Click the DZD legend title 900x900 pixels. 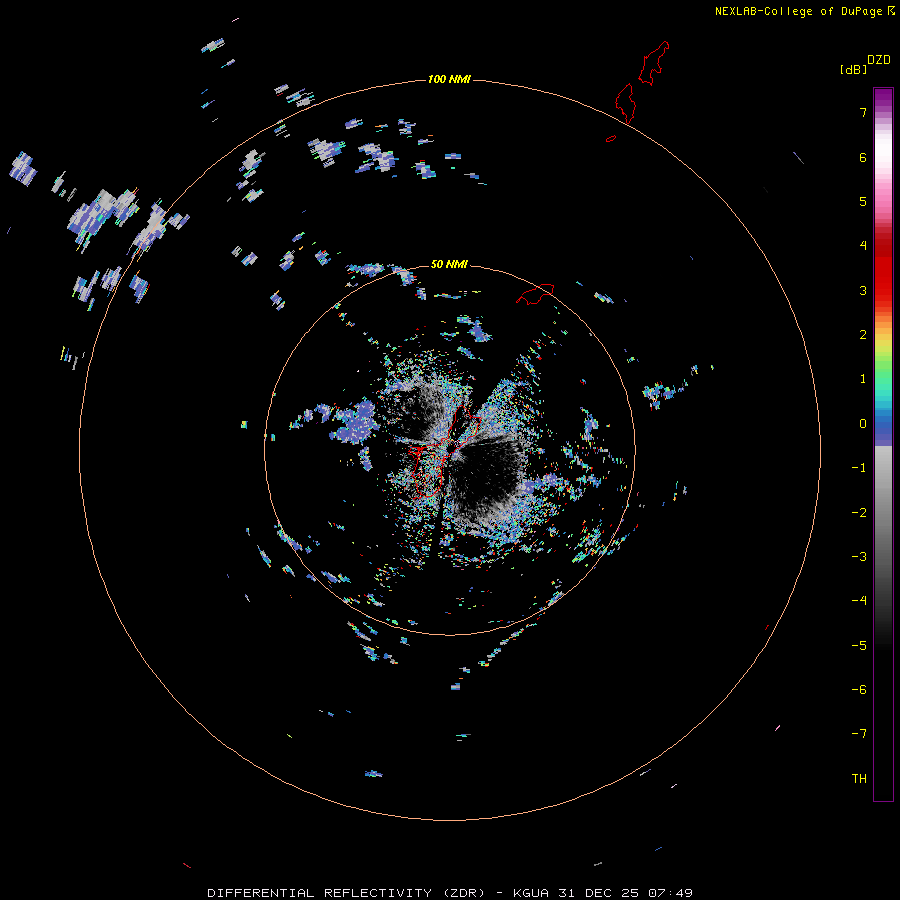878,60
